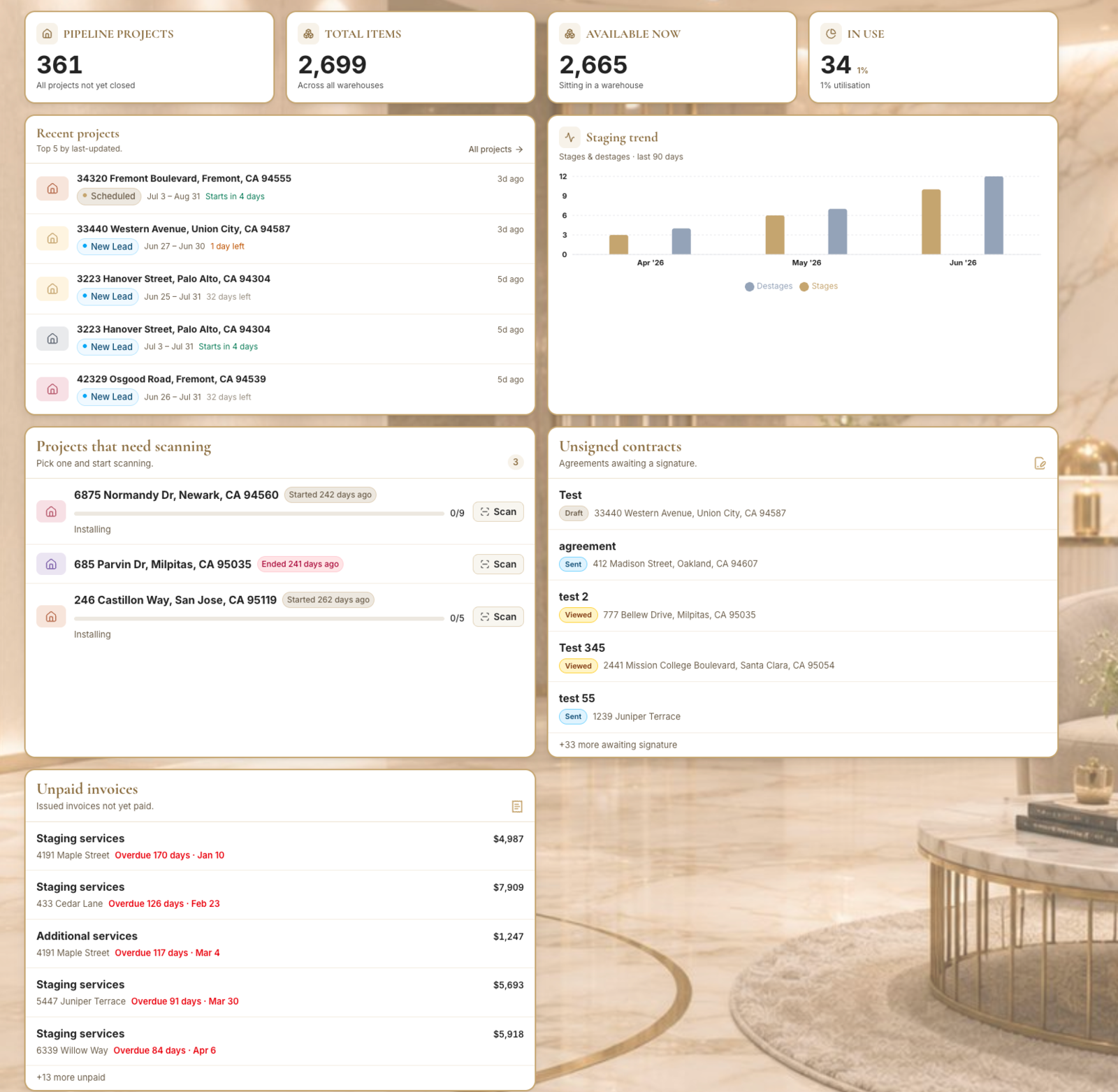Click house icon for 42329 Osgood Road
The width and height of the screenshot is (1118, 1092).
point(52,389)
